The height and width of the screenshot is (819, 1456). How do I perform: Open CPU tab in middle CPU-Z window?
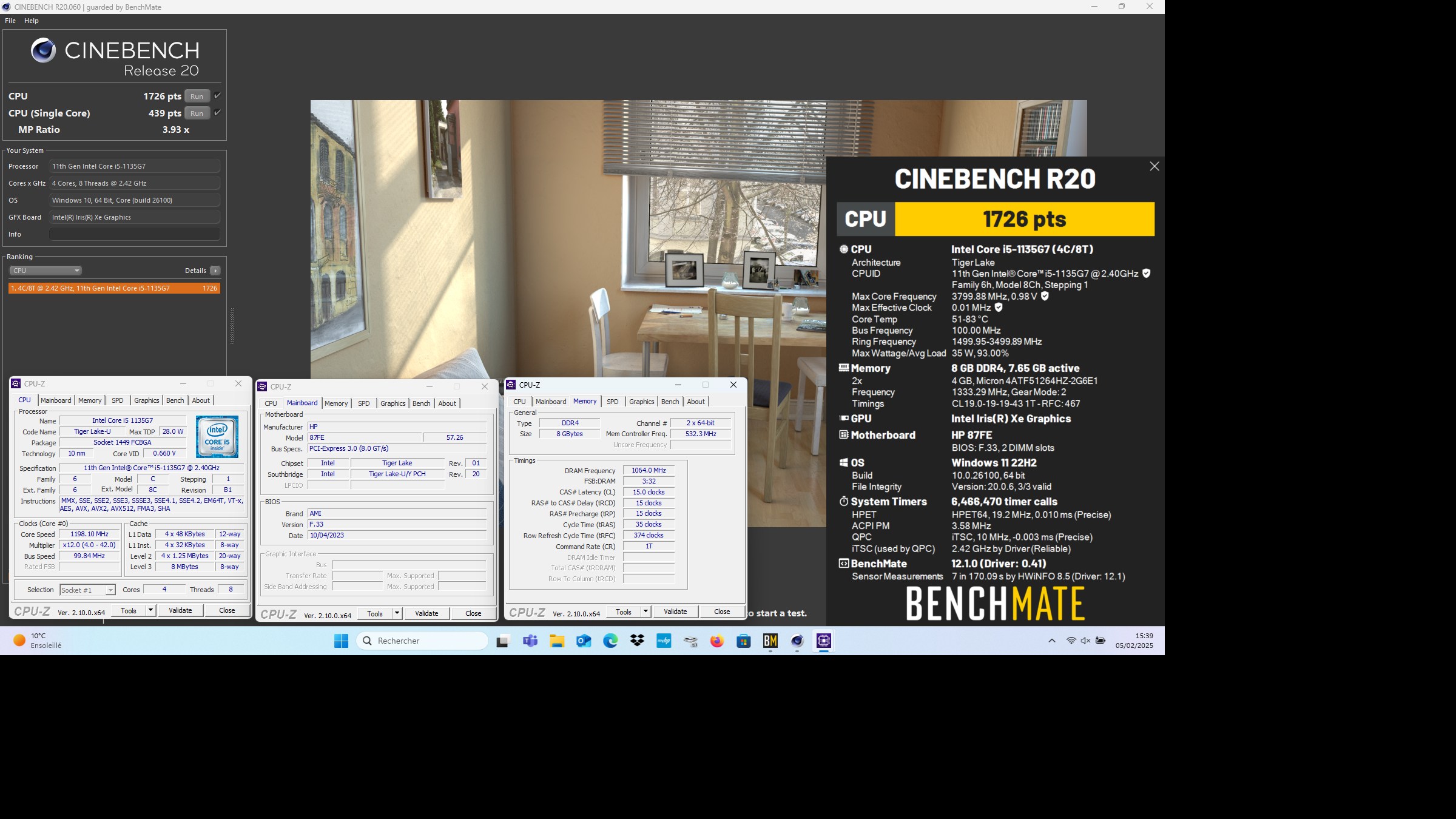point(271,403)
